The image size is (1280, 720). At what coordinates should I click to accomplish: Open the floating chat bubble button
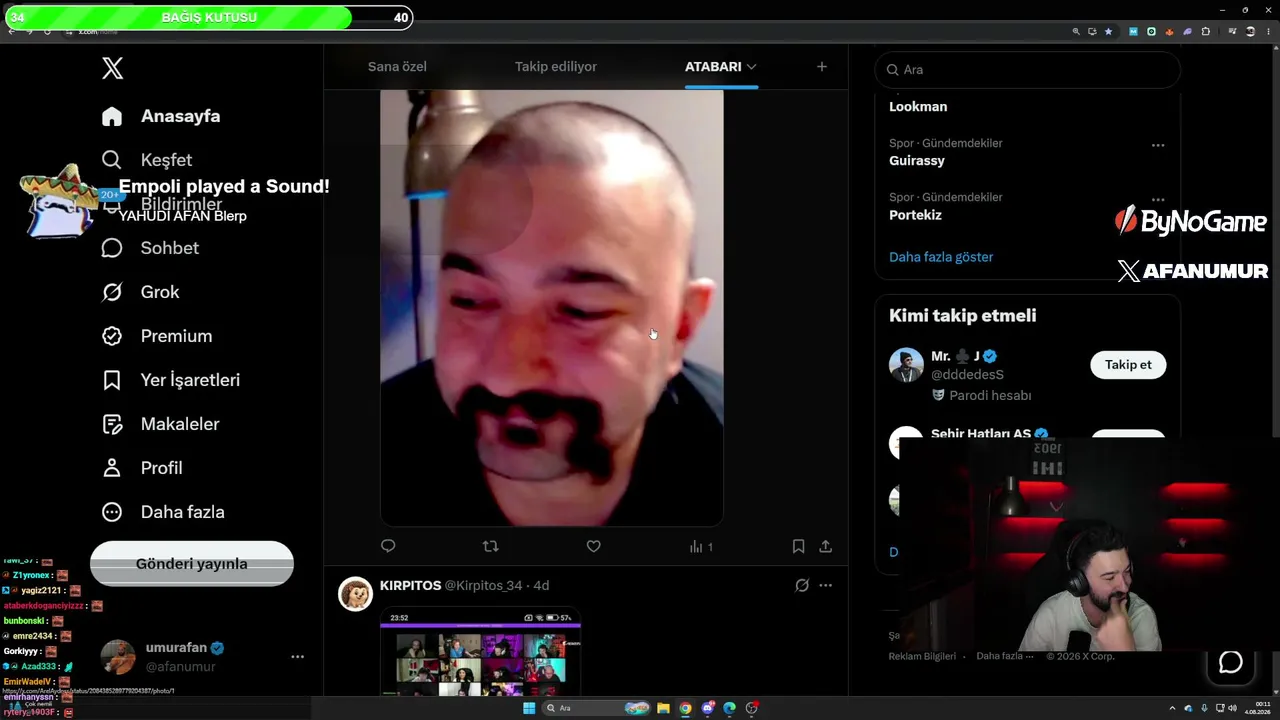[x=1231, y=662]
